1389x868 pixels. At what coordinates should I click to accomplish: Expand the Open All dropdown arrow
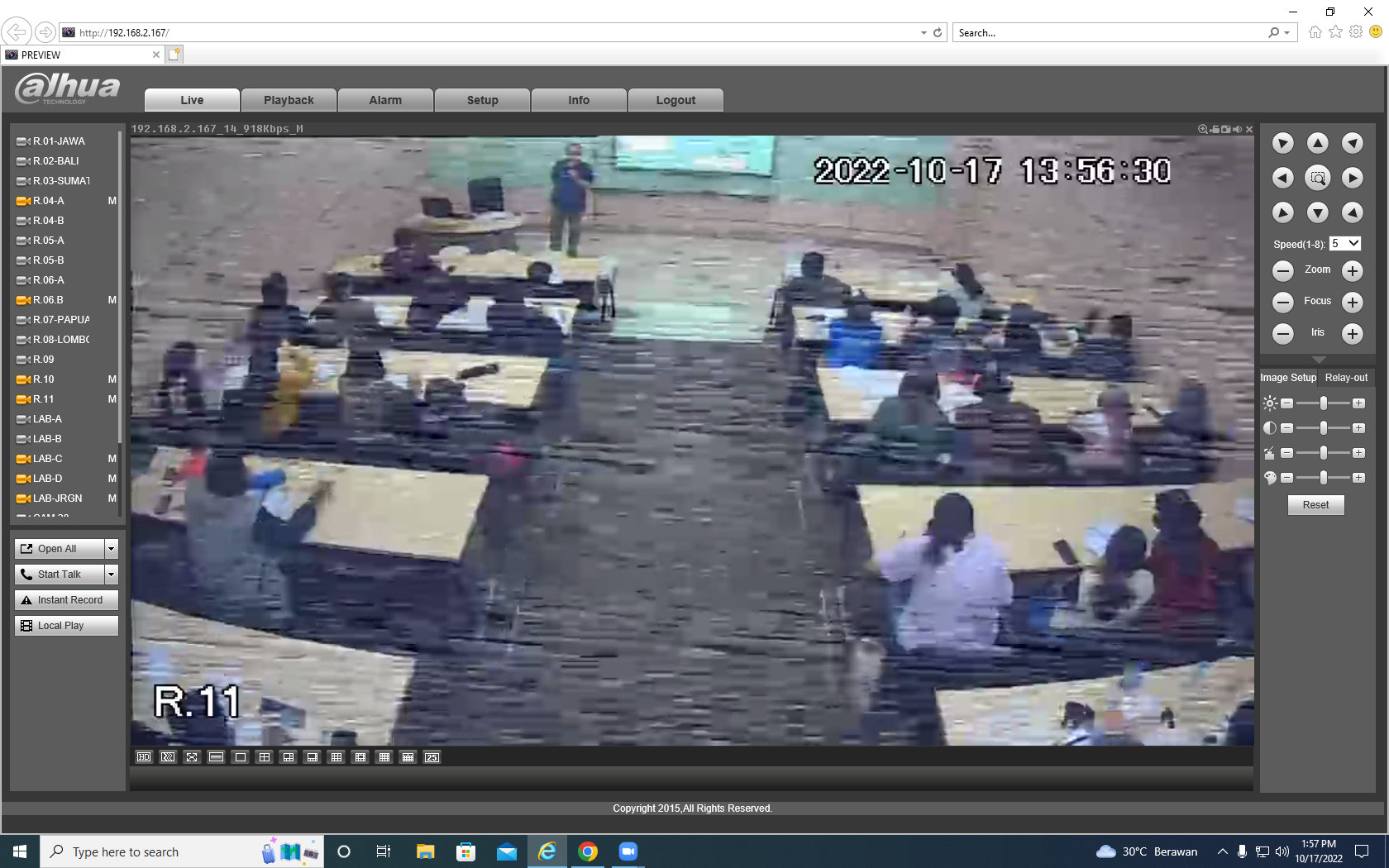[x=112, y=549]
